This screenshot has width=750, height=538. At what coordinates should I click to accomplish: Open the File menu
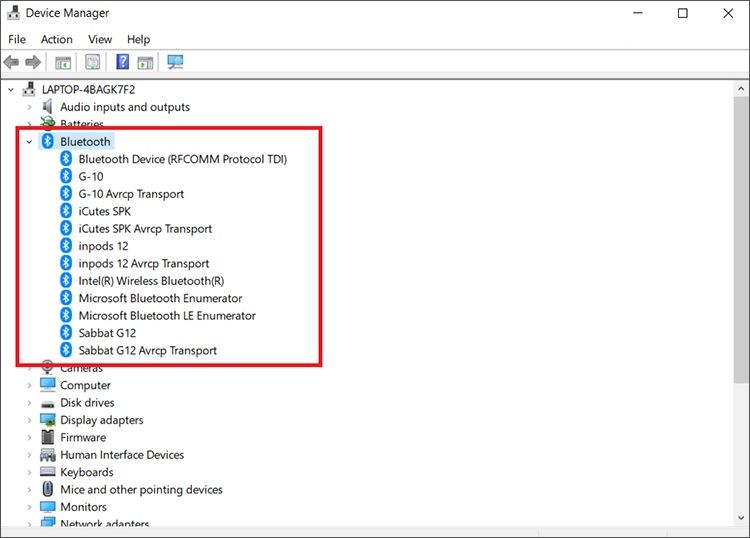point(17,39)
